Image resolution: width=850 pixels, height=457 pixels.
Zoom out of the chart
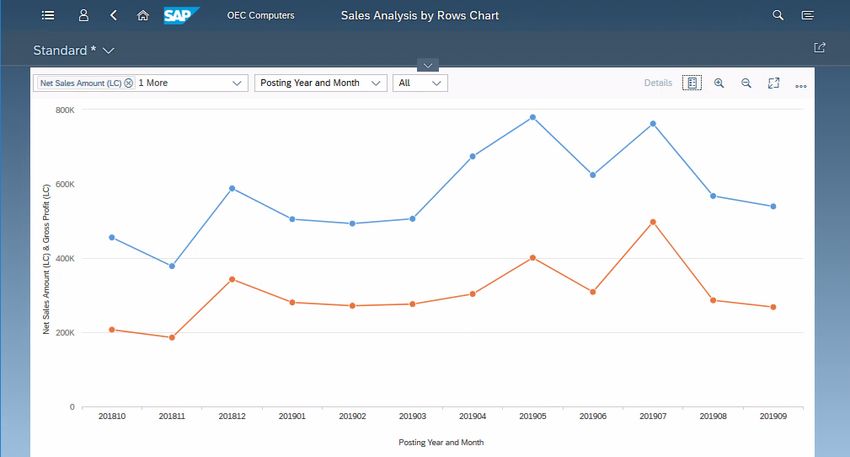(x=746, y=83)
